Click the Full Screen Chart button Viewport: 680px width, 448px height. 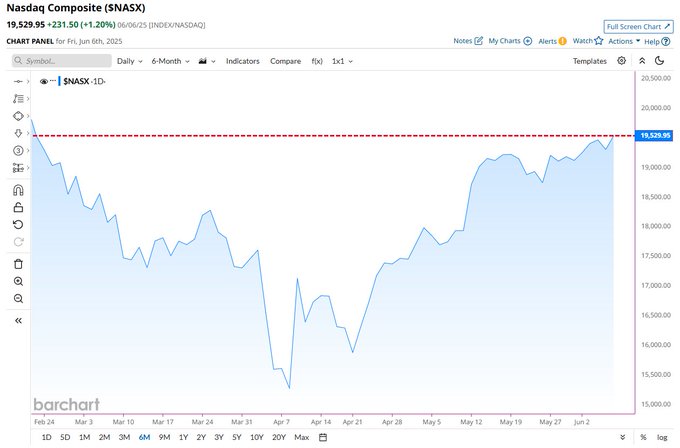(638, 26)
